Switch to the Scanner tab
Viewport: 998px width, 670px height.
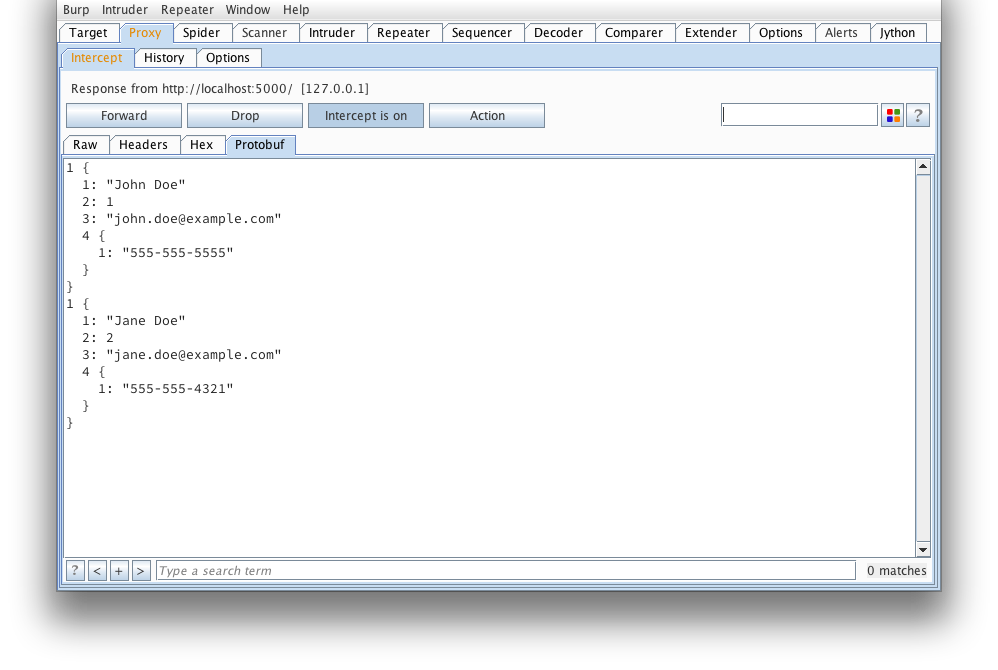(264, 33)
